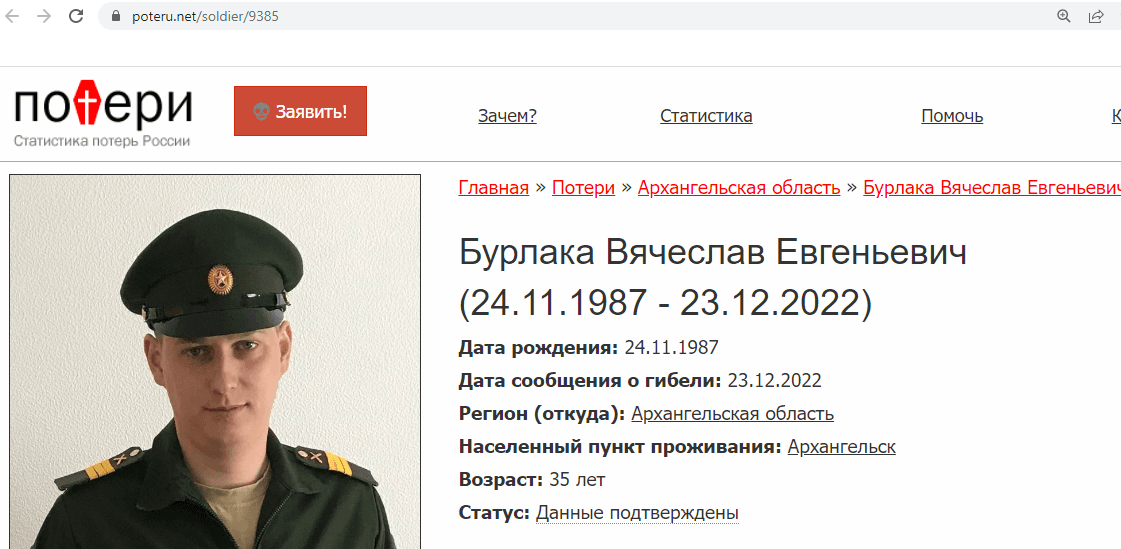Screen dimensions: 1121x549
Task: Click the birth date value 24.11.1987
Action: point(671,348)
